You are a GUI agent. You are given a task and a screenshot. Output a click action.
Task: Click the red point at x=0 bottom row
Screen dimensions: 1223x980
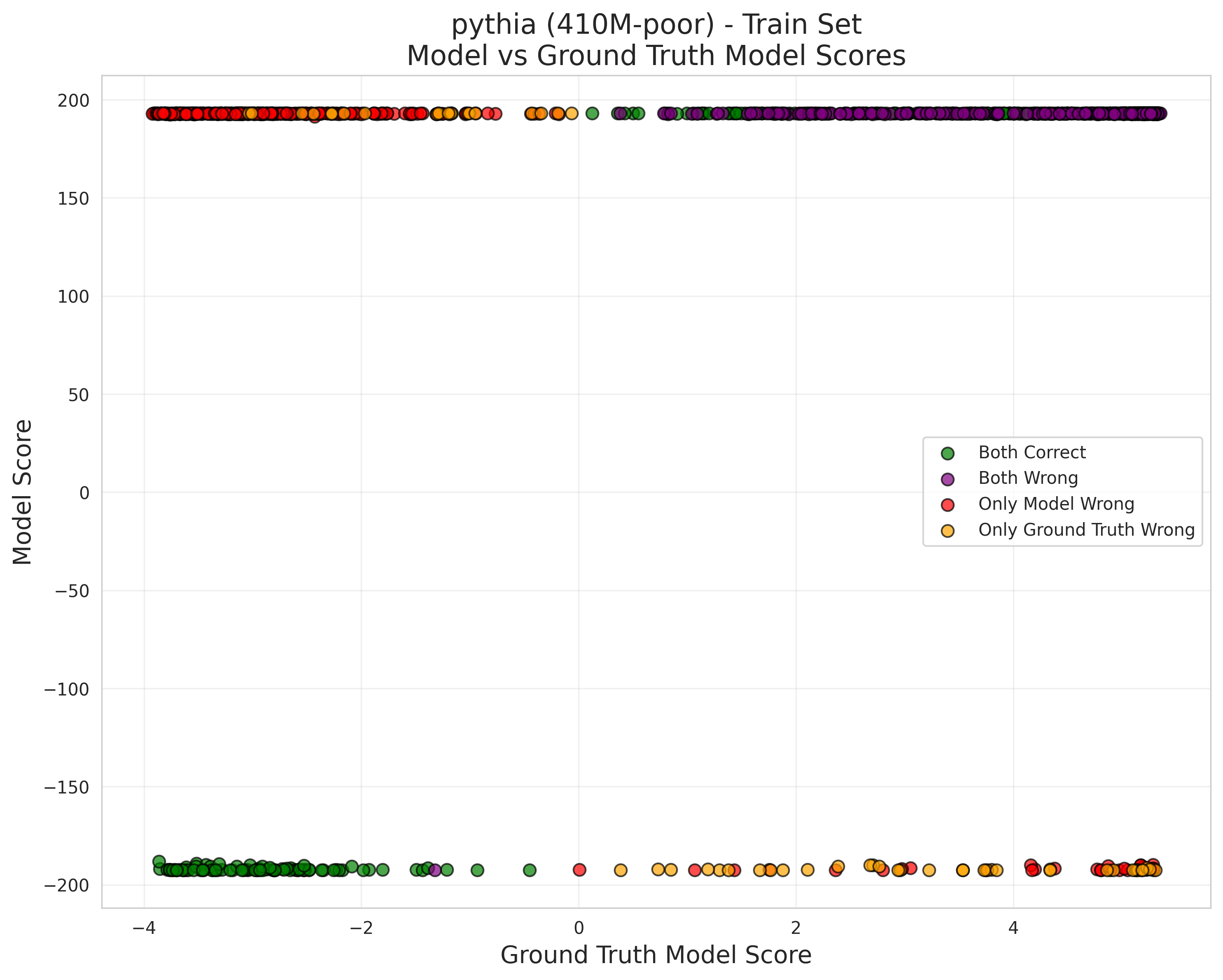(x=579, y=869)
